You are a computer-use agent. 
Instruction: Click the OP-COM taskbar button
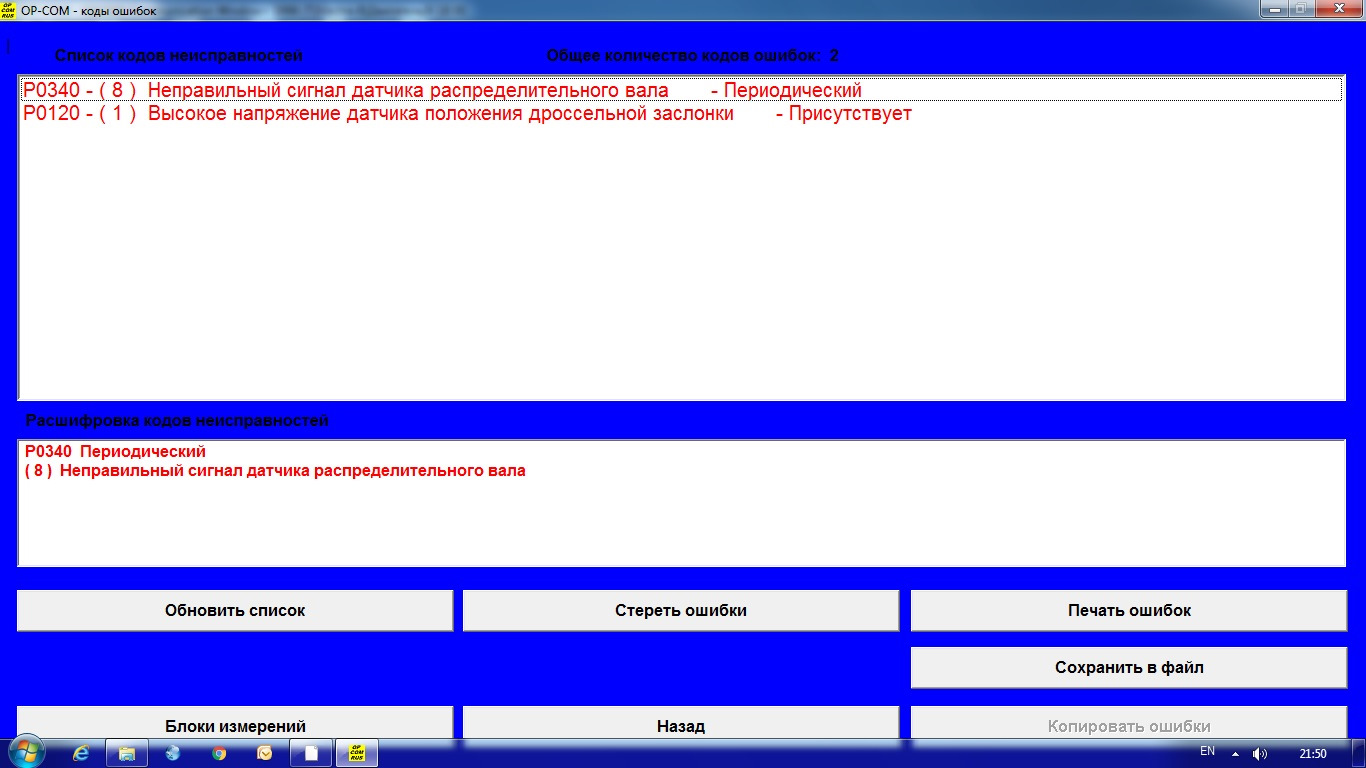[357, 753]
